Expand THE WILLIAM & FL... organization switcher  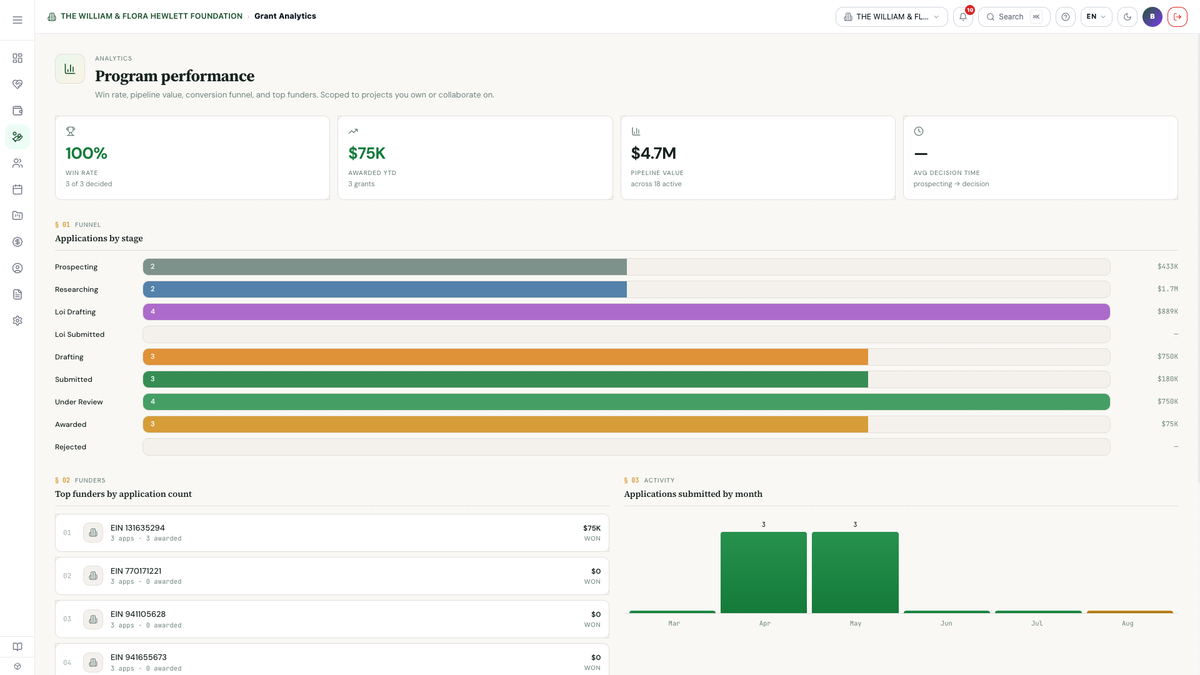click(x=891, y=17)
